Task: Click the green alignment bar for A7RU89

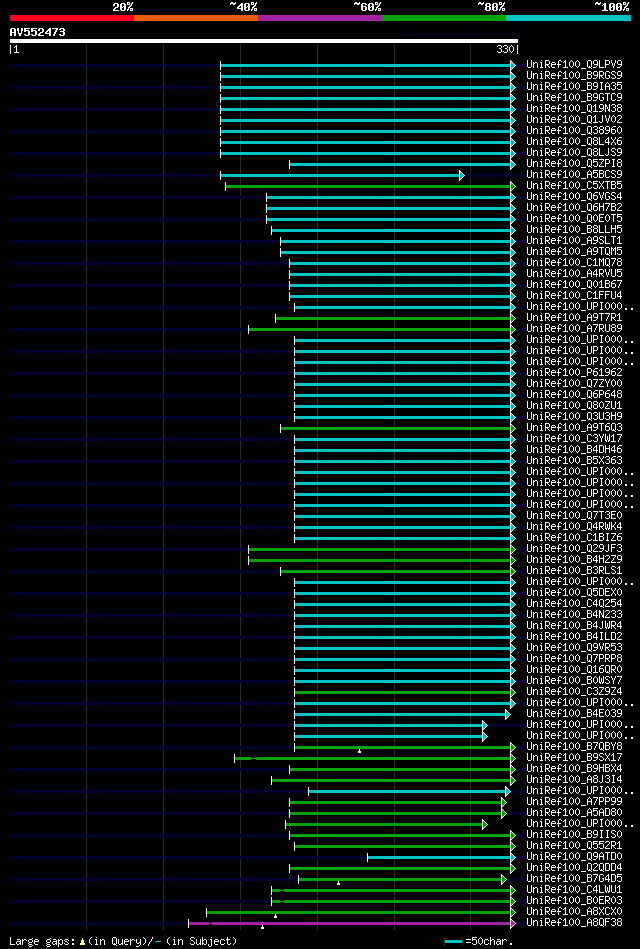Action: [381, 329]
